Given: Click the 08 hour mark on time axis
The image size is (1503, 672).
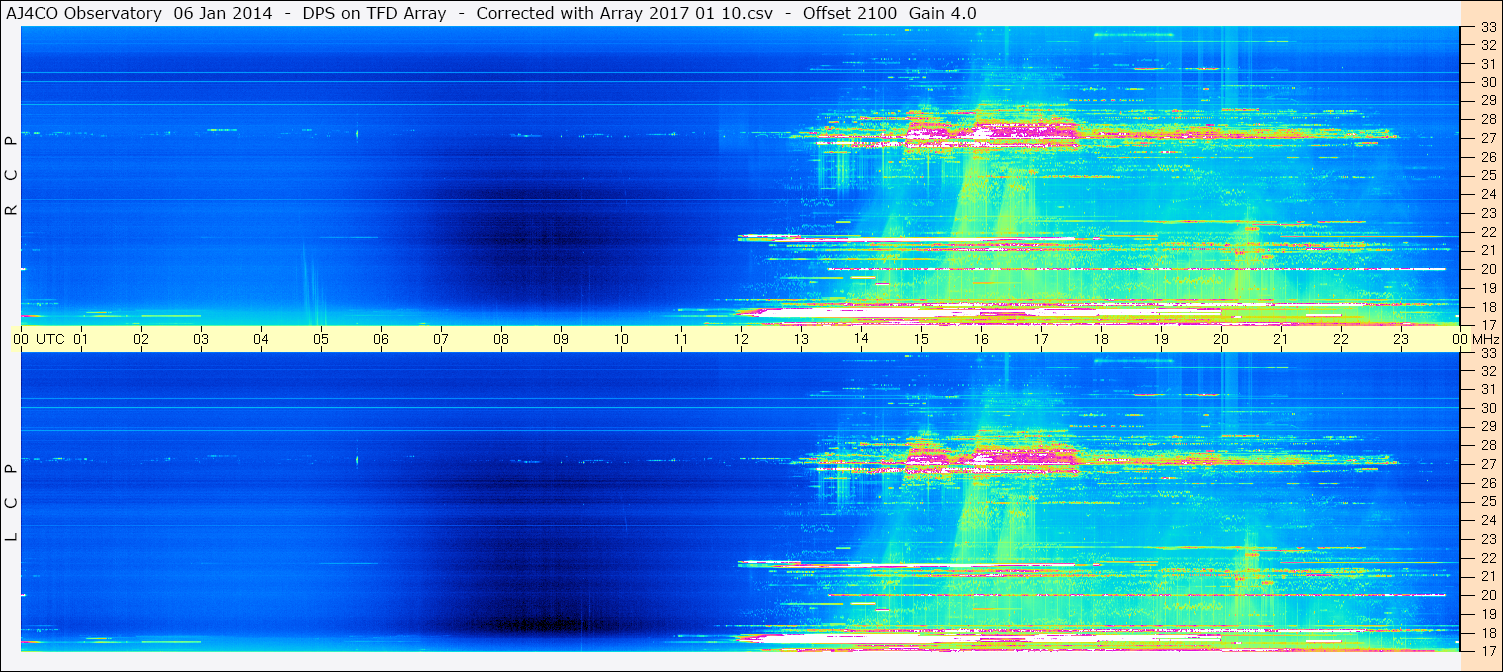Looking at the screenshot, I should [x=501, y=339].
